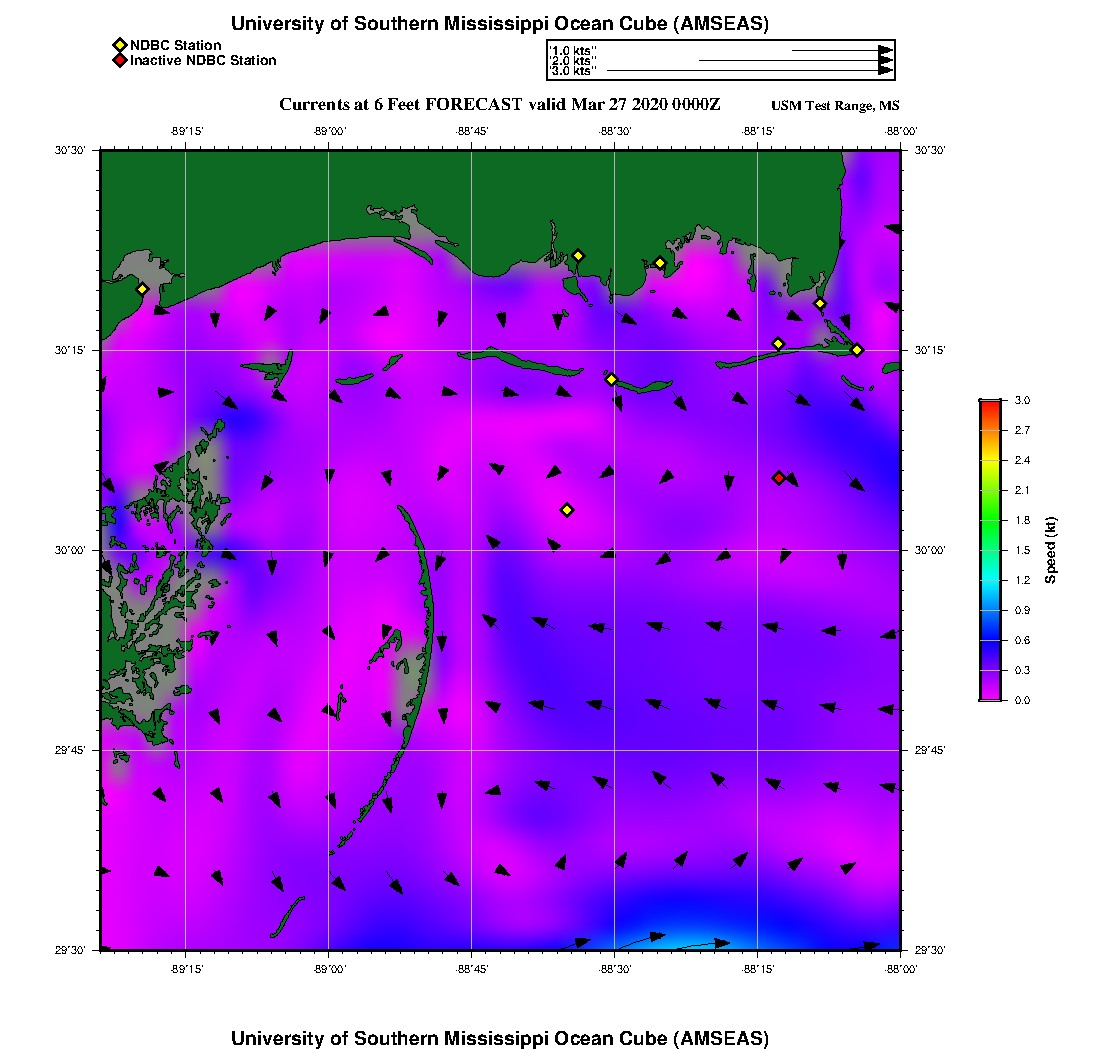Click the yellow diamond icon in the legend
Viewport: 1100px width, 1050px height.
tap(119, 45)
